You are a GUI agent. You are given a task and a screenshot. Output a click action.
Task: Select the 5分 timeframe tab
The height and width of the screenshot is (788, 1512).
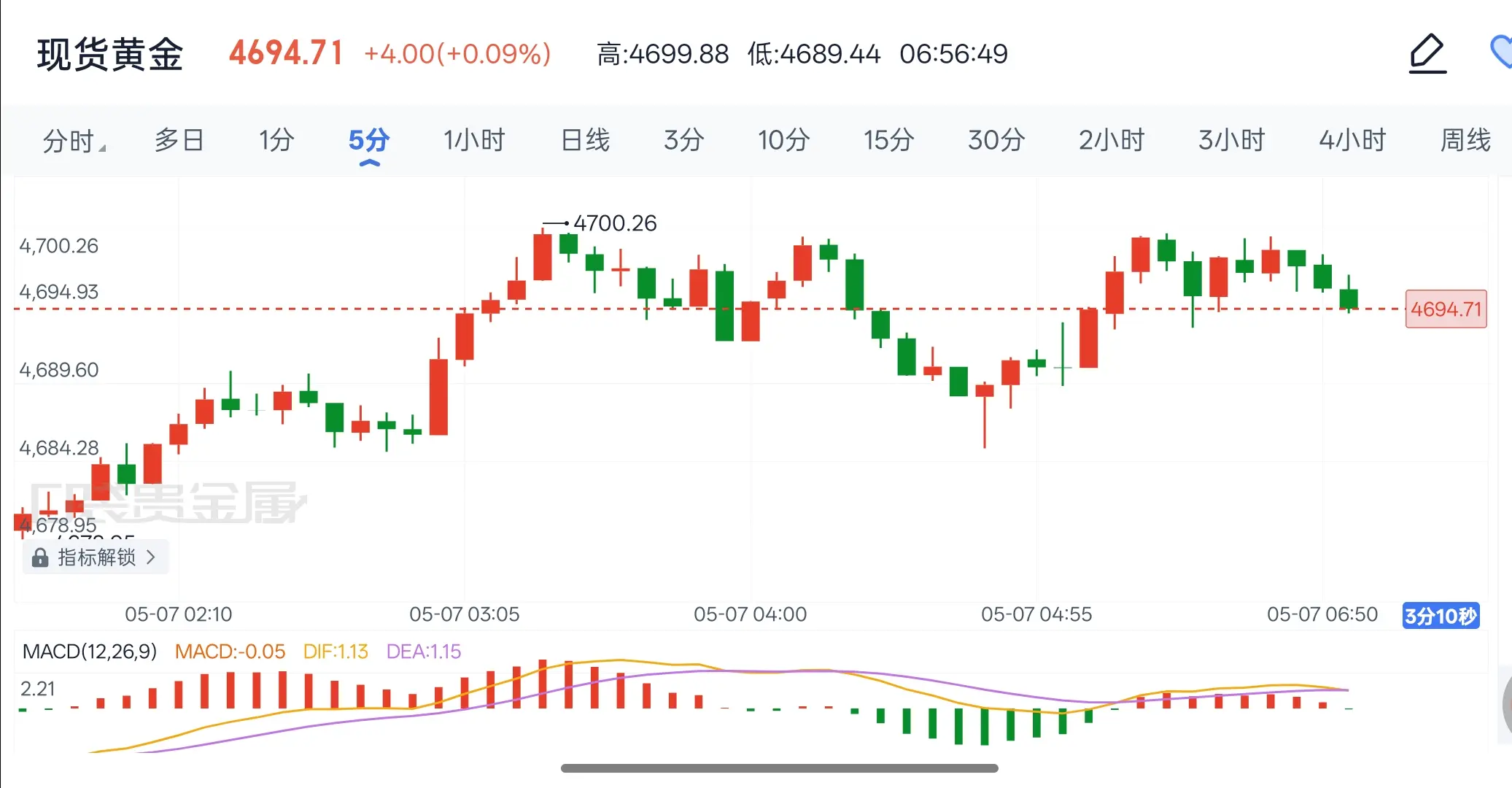(369, 139)
